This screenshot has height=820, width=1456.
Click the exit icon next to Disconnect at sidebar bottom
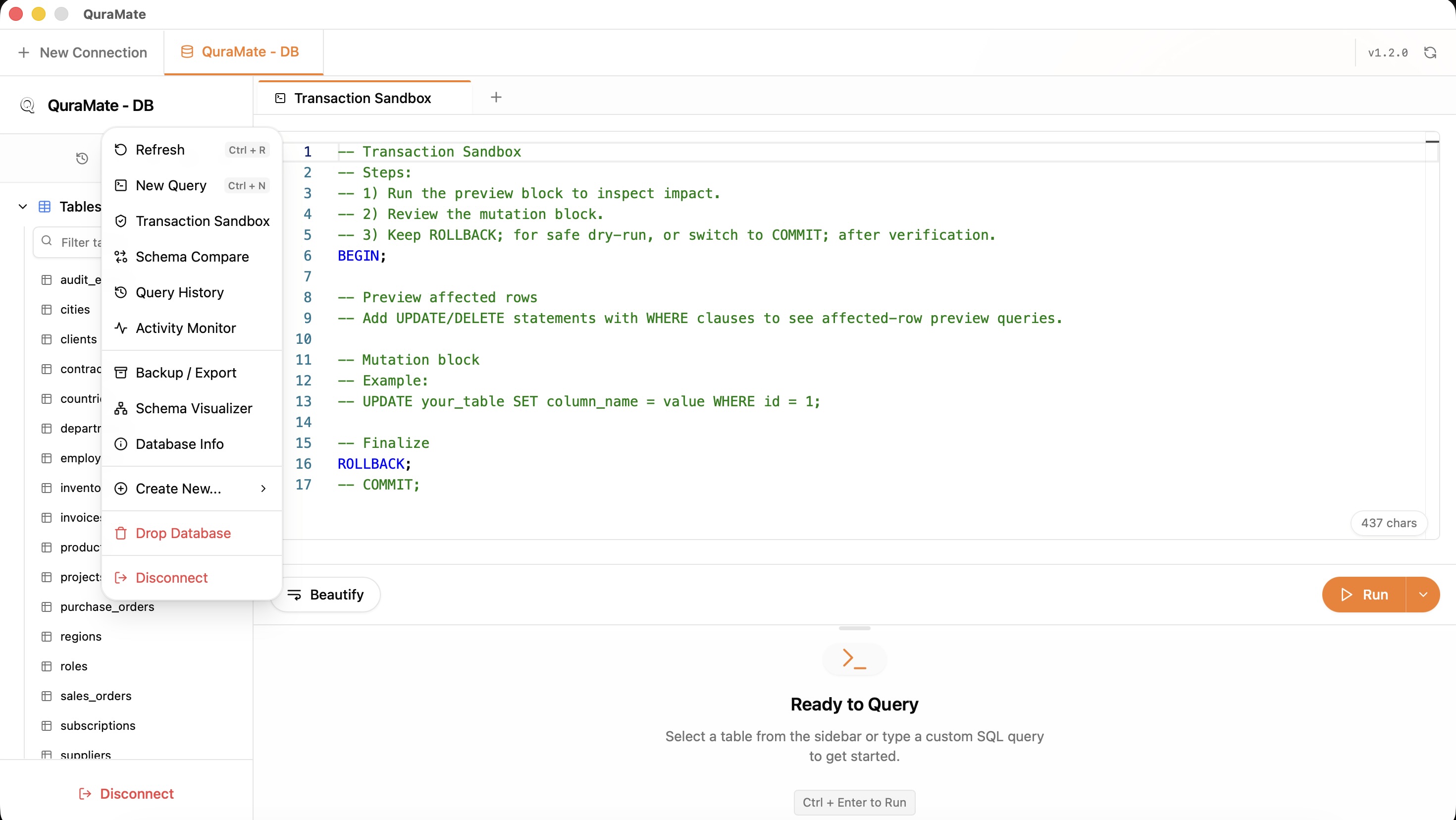click(x=85, y=793)
